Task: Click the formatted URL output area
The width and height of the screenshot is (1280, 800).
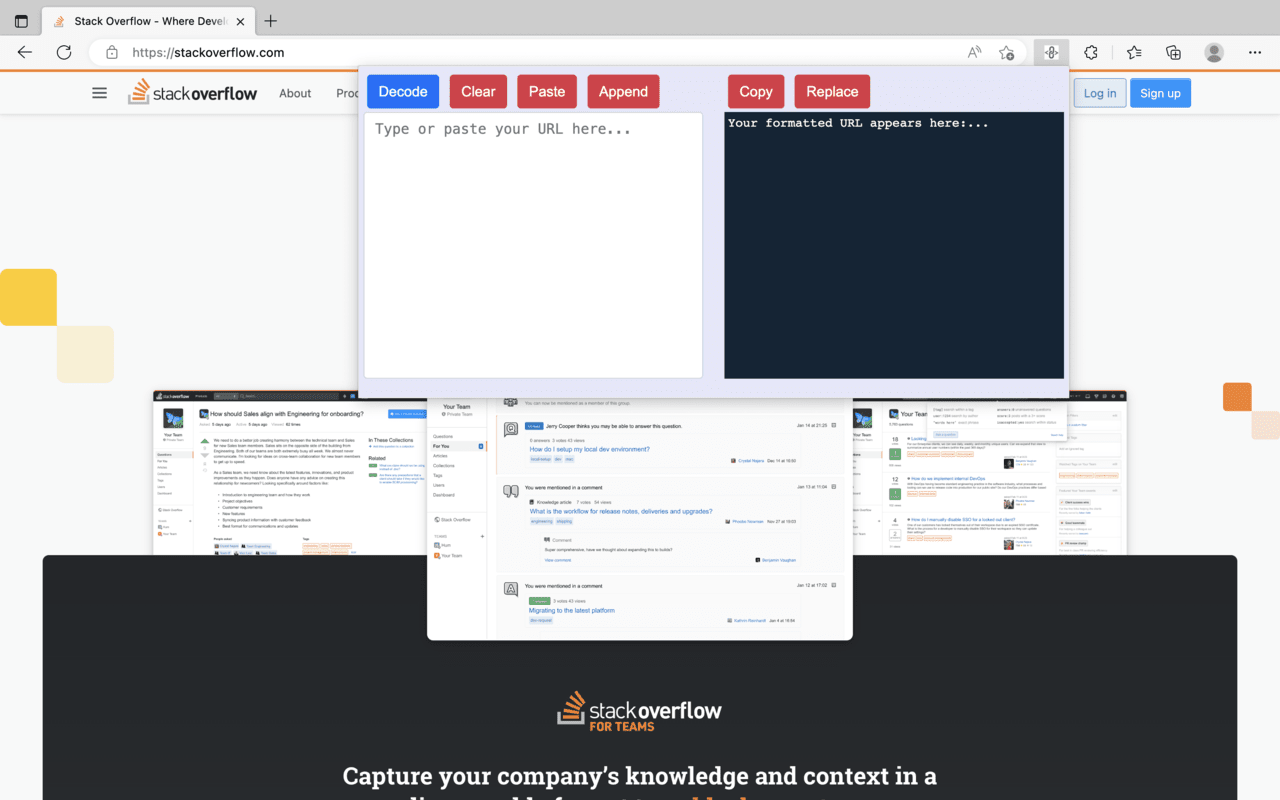Action: (x=894, y=245)
